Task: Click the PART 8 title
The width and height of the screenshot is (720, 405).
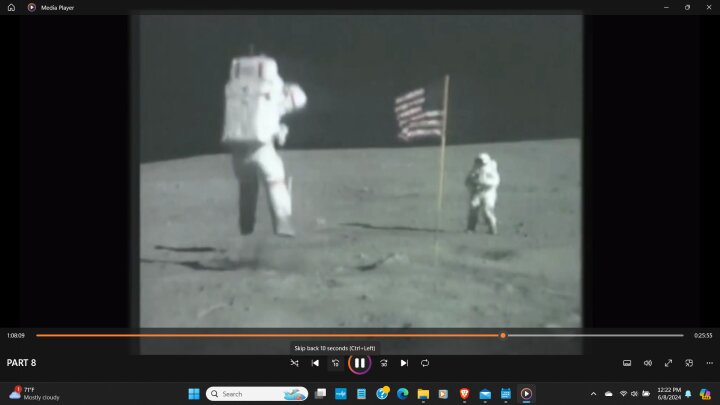Action: (21, 363)
